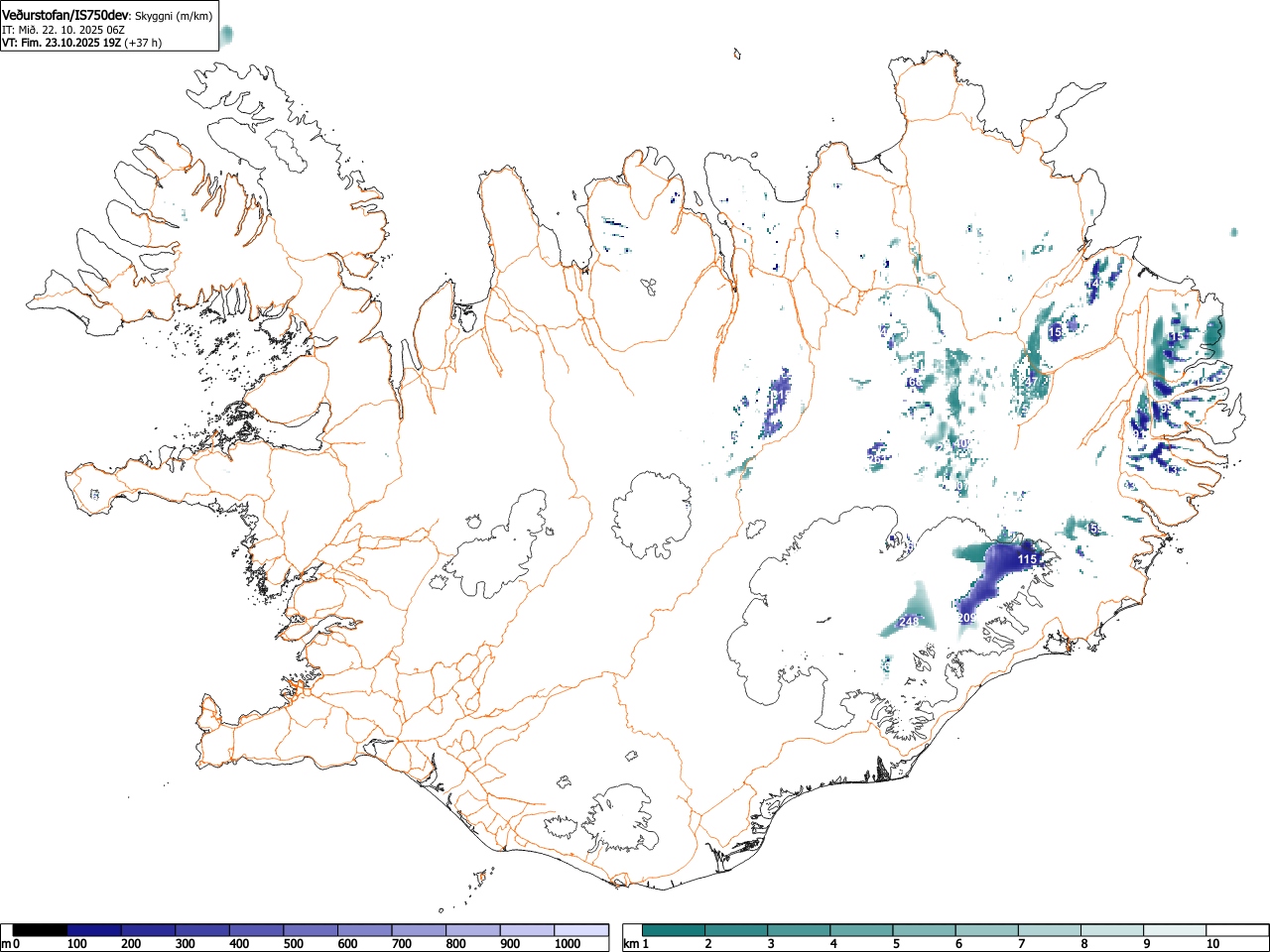Select the 900–1000 m legend swatch
The height and width of the screenshot is (952, 1270).
tap(527, 930)
